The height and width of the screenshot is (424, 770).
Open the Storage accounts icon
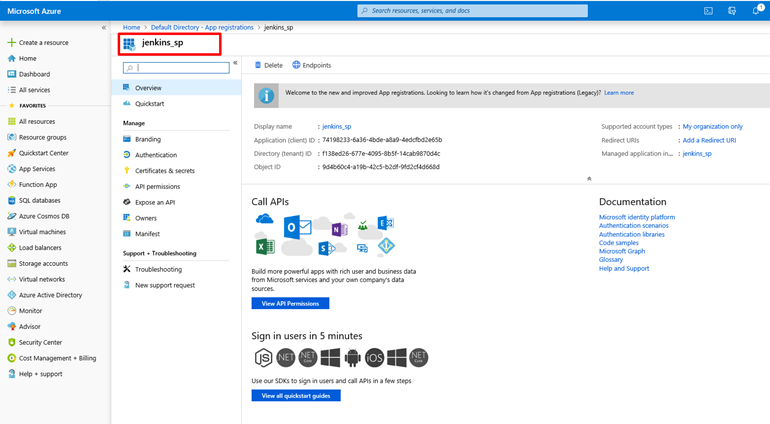point(12,263)
